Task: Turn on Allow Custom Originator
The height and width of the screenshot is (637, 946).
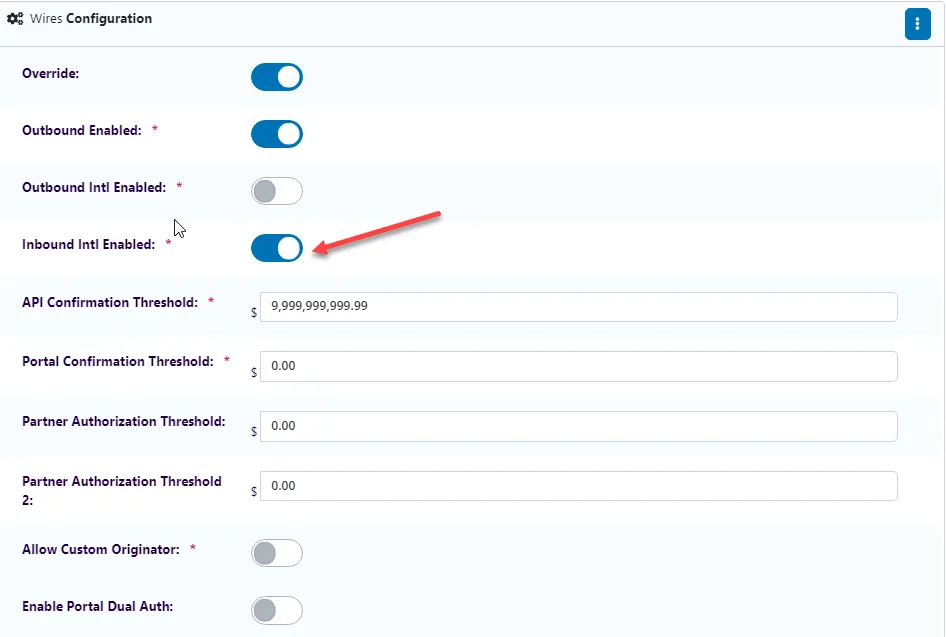Action: (x=277, y=553)
